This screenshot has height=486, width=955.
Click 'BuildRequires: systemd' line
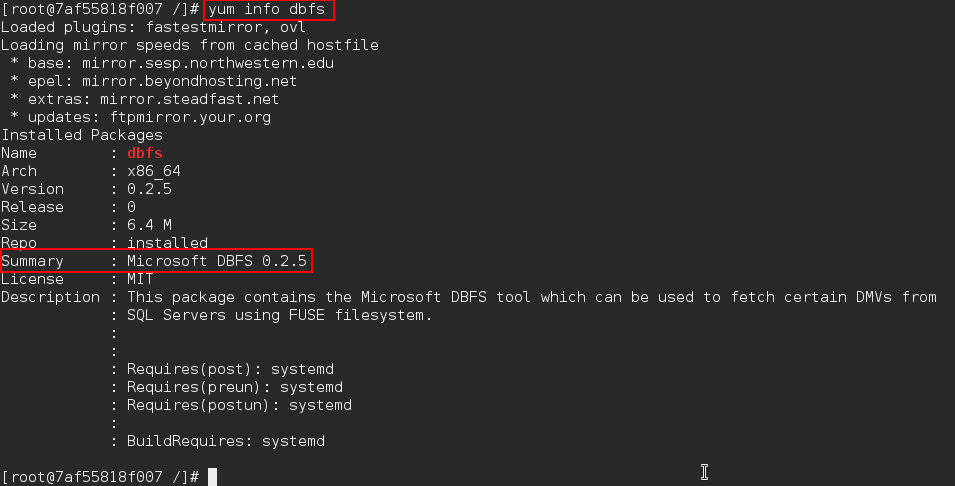pyautogui.click(x=226, y=441)
